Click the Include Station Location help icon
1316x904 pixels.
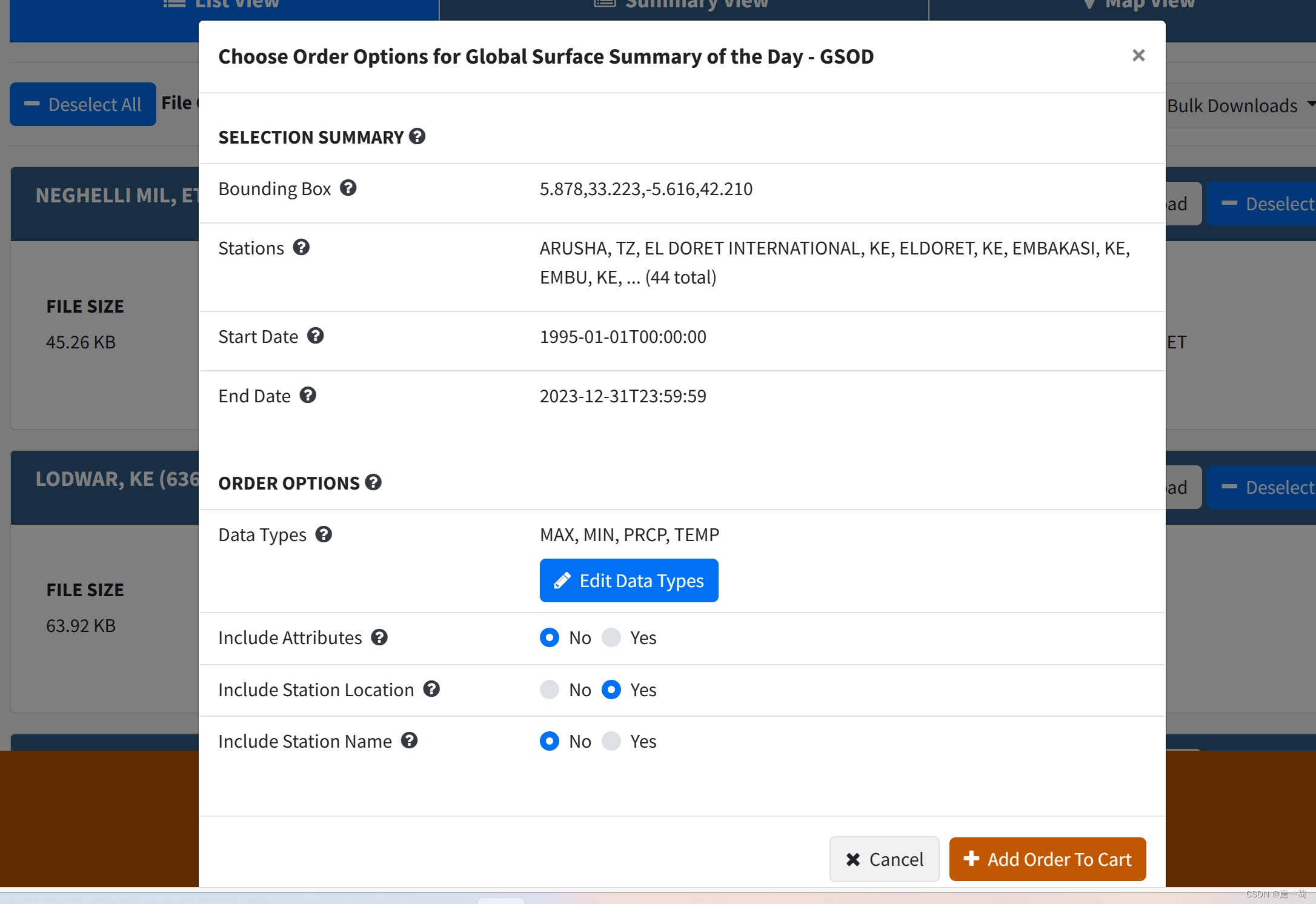[x=431, y=689]
